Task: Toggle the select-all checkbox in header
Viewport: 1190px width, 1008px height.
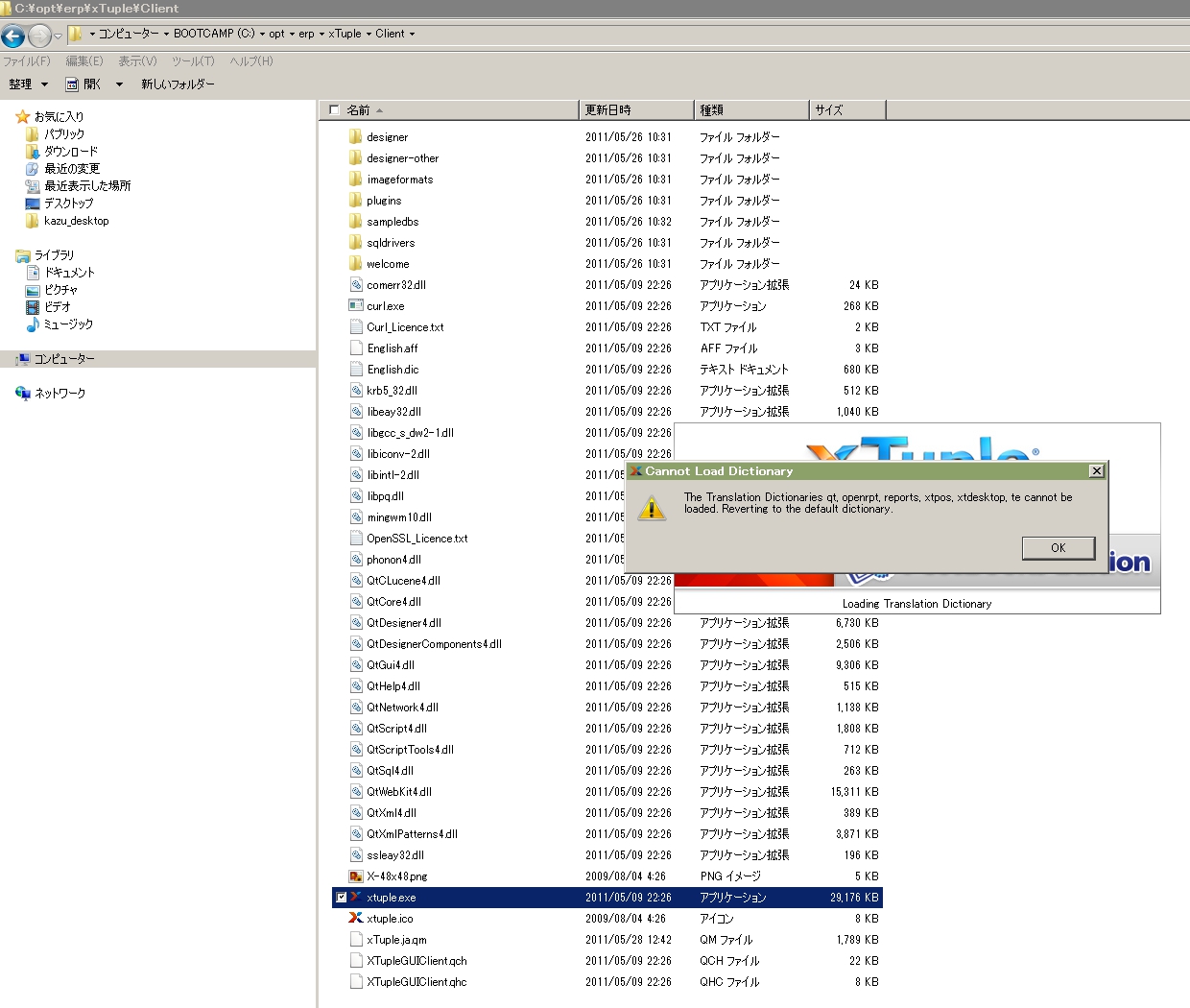Action: (x=334, y=109)
